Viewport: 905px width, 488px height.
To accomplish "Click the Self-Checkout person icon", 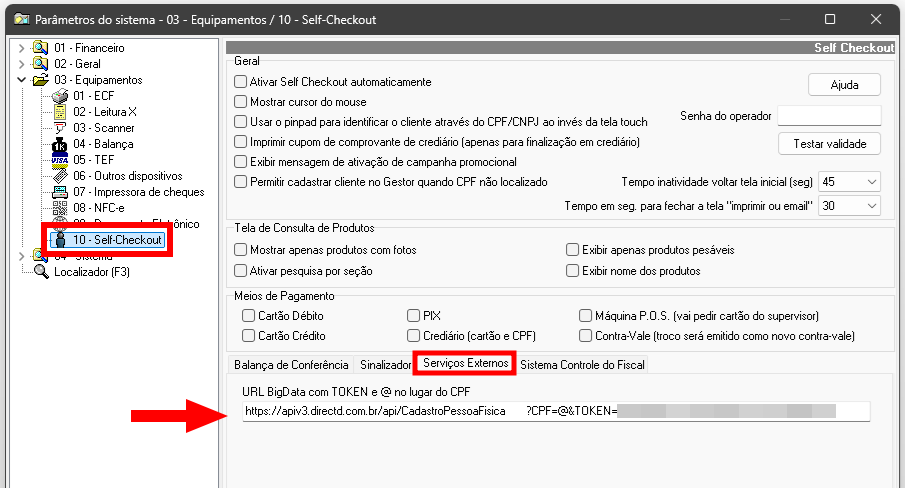I will [x=60, y=240].
